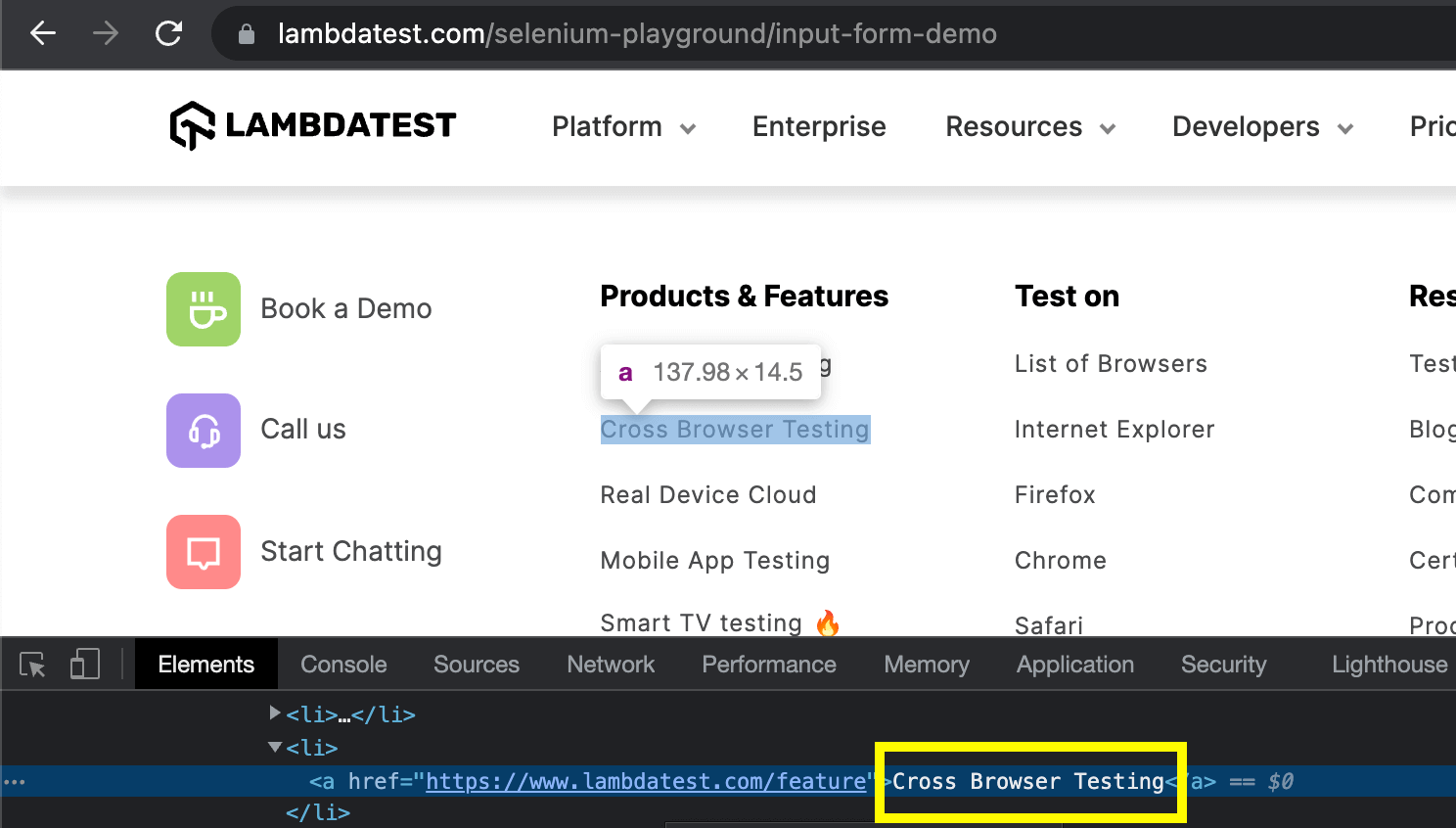Image resolution: width=1456 pixels, height=828 pixels.
Task: Click the address bar URL field
Action: pos(636,33)
